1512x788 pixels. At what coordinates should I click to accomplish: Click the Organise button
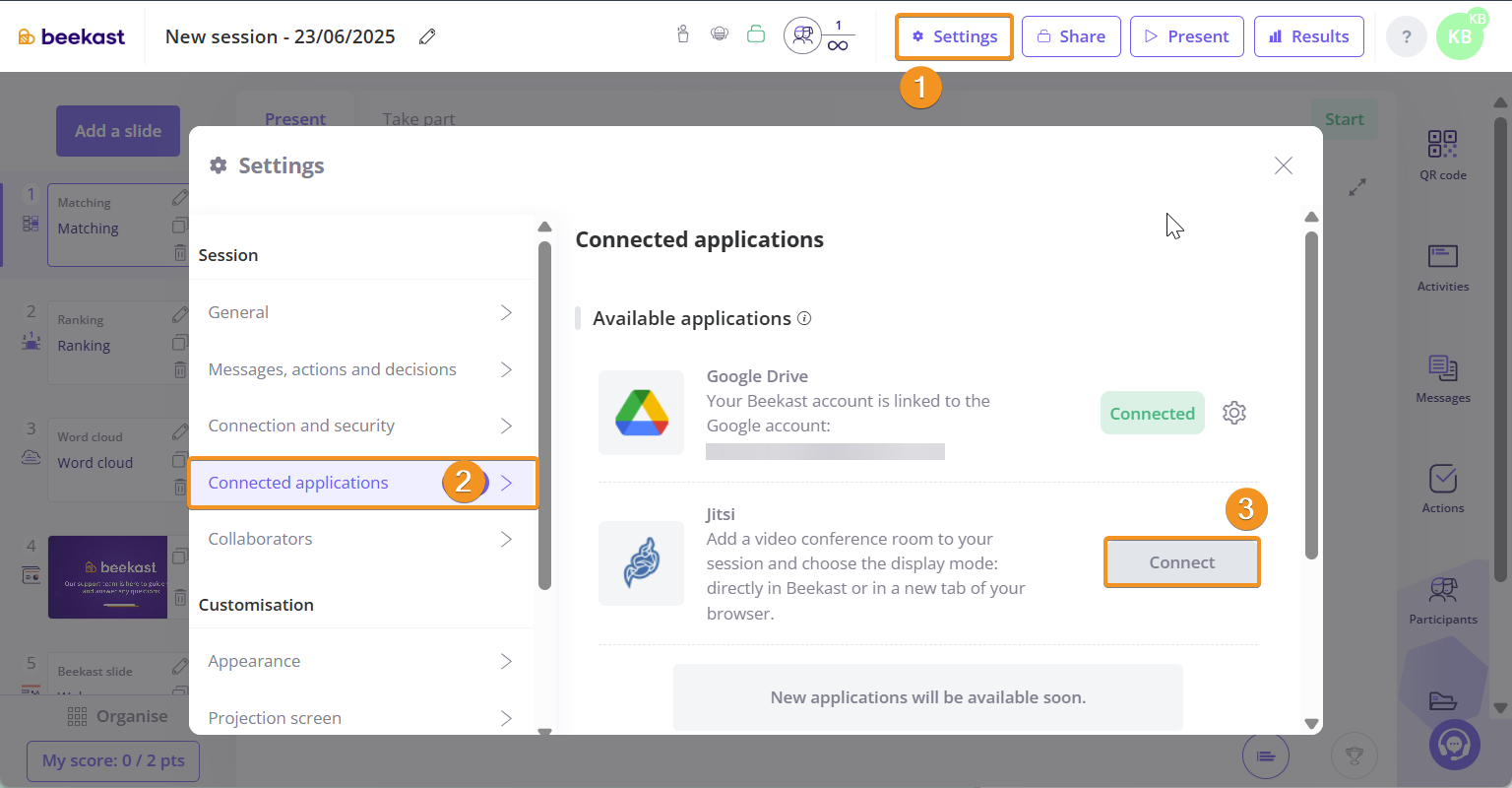pos(118,716)
